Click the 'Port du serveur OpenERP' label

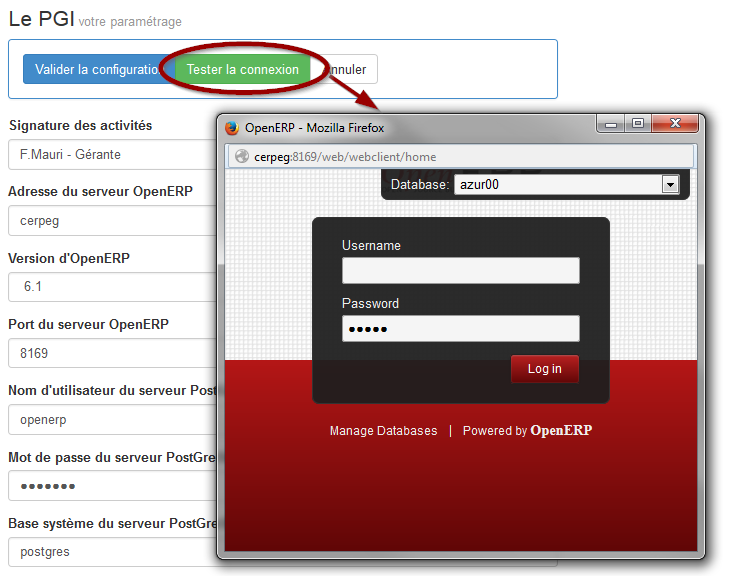click(x=88, y=324)
